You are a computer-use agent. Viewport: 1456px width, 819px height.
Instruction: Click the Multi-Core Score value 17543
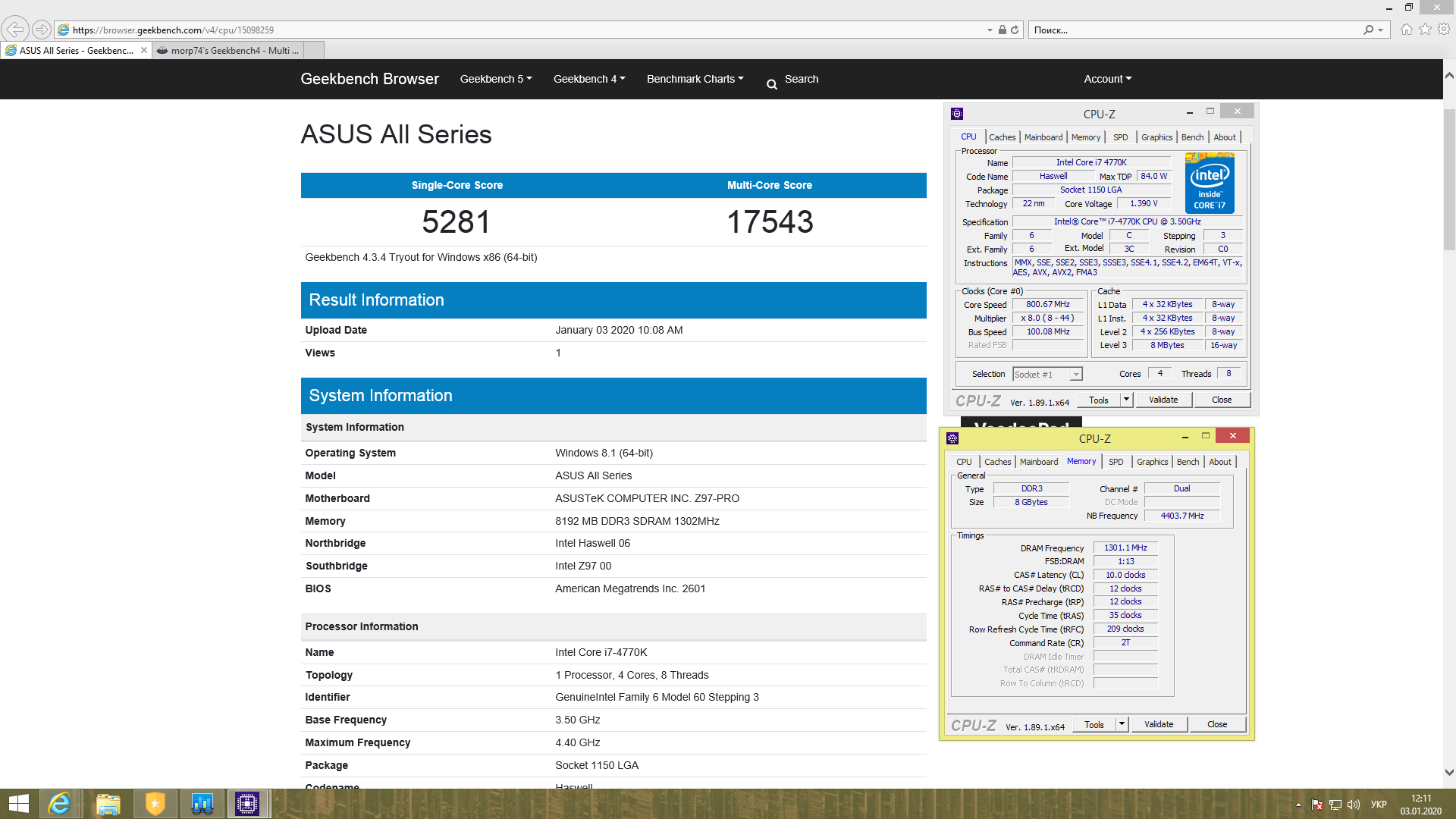[x=770, y=222]
